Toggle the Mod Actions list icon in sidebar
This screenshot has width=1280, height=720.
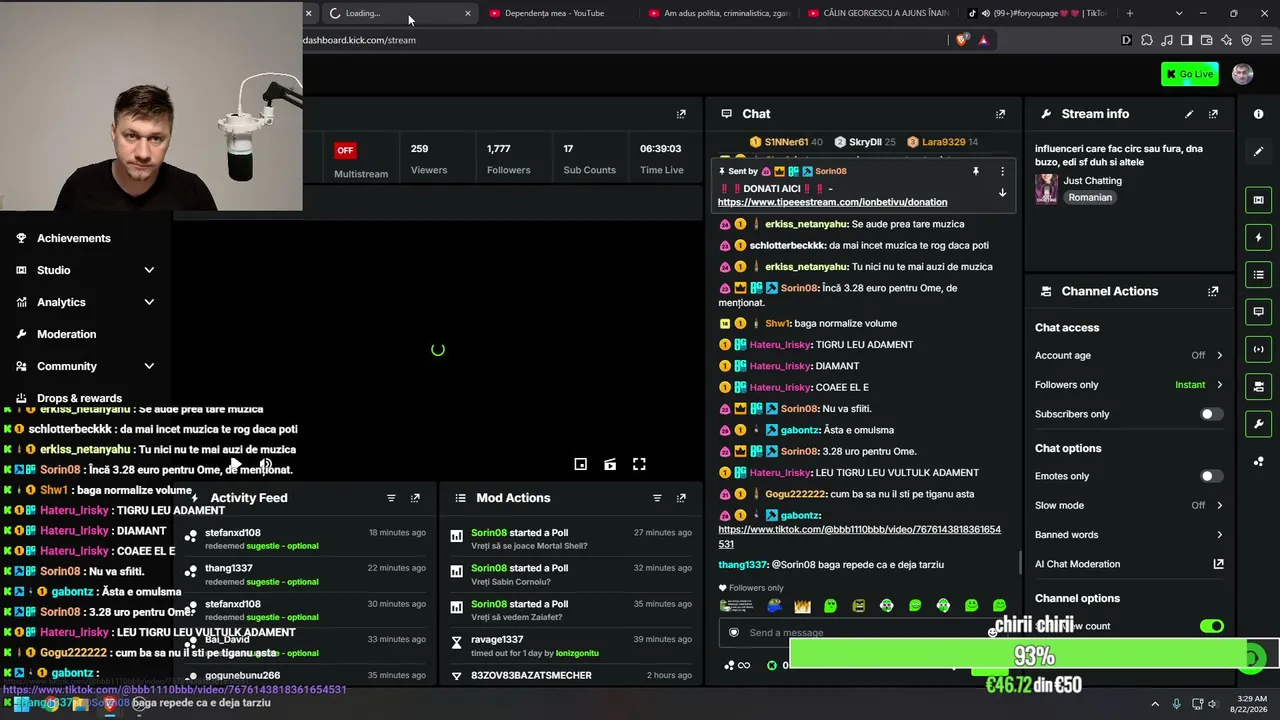tap(1259, 275)
